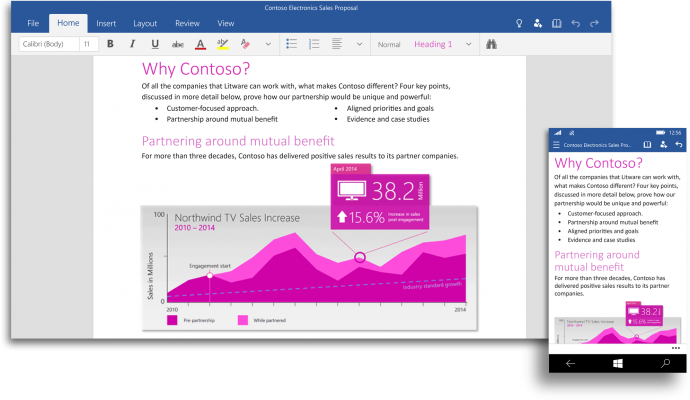This screenshot has height=400, width=690.
Task: Open the Layout tab
Action: coord(145,22)
